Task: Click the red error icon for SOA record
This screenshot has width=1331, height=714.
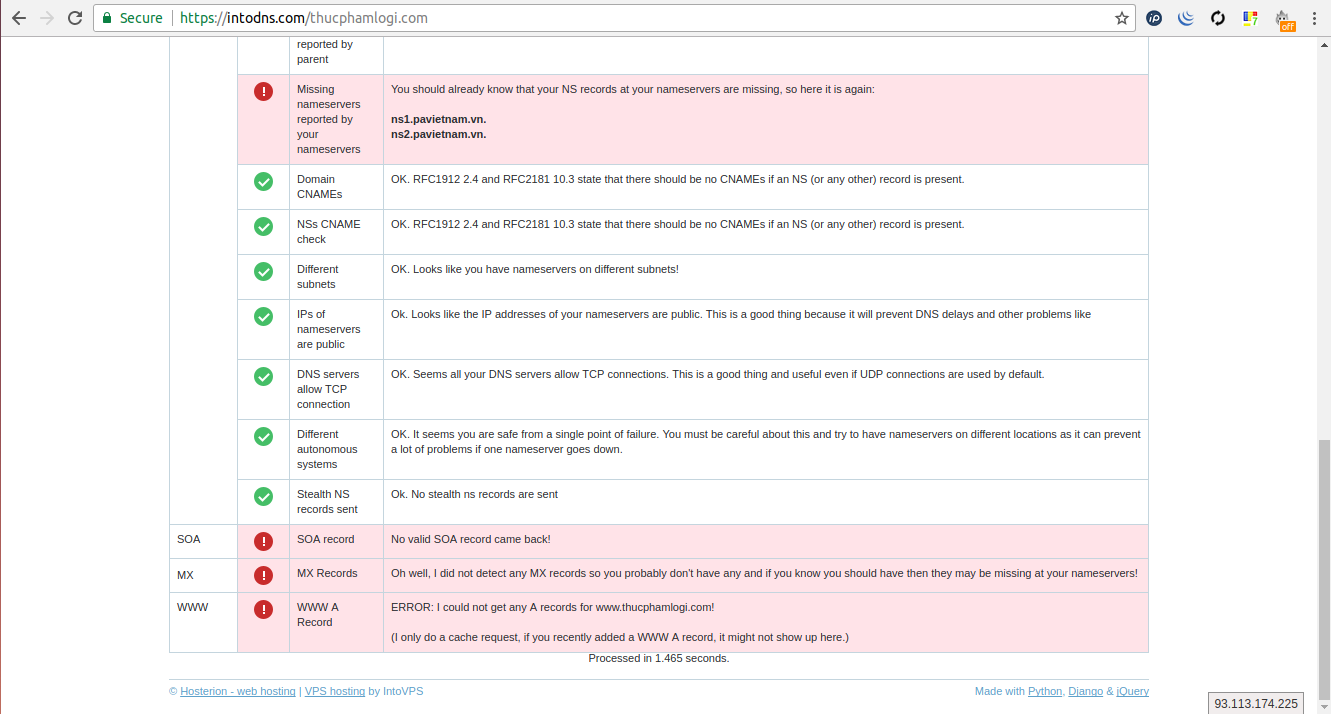Action: 263,541
